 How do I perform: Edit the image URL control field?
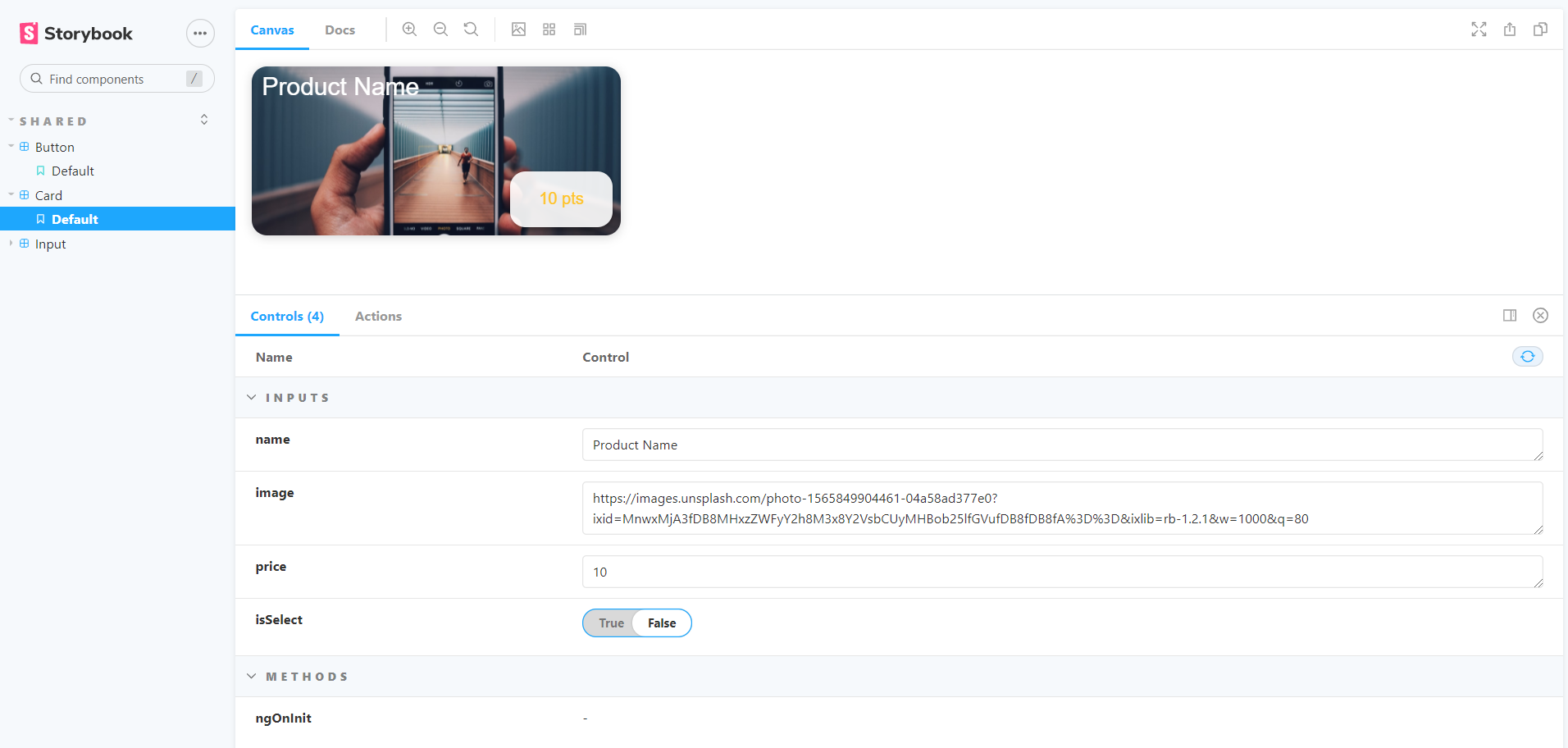1063,509
